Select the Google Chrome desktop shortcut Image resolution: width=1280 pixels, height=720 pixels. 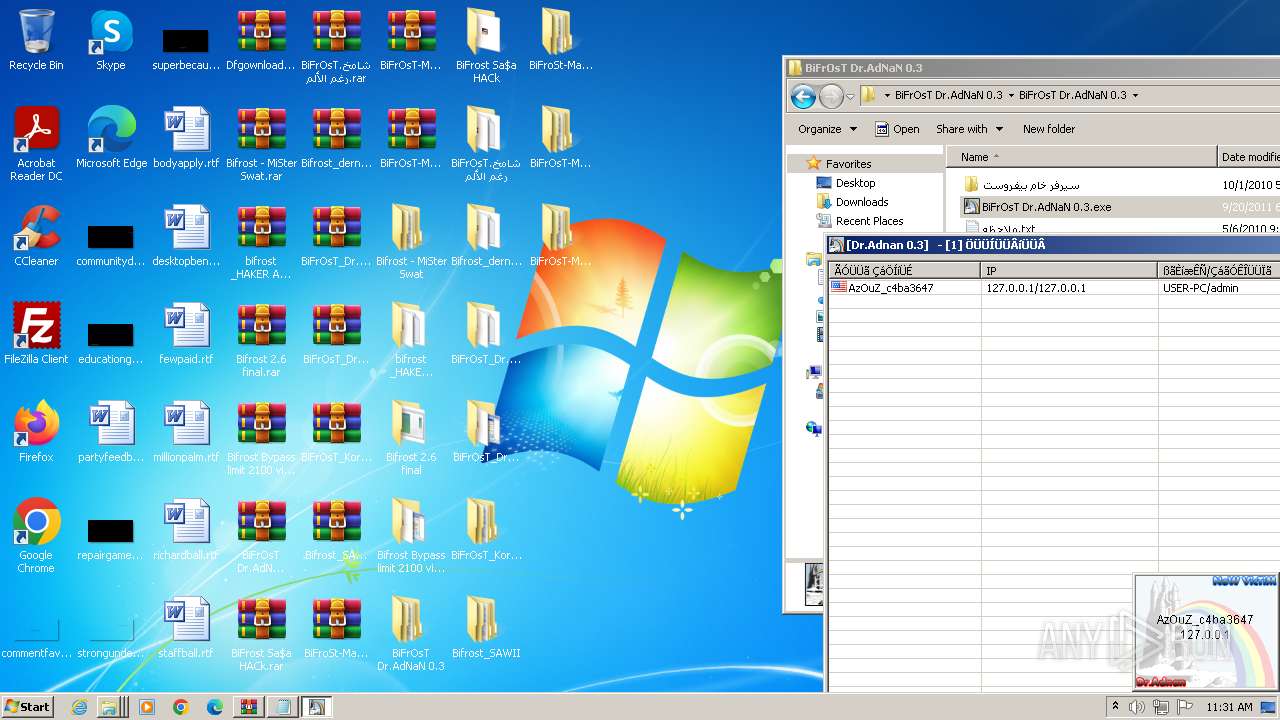(36, 535)
